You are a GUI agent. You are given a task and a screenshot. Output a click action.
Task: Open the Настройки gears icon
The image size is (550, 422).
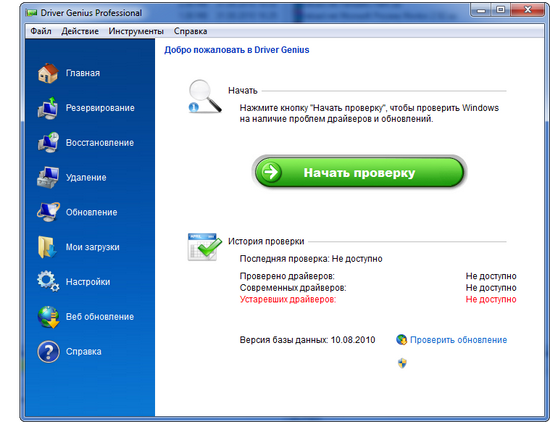(x=48, y=281)
